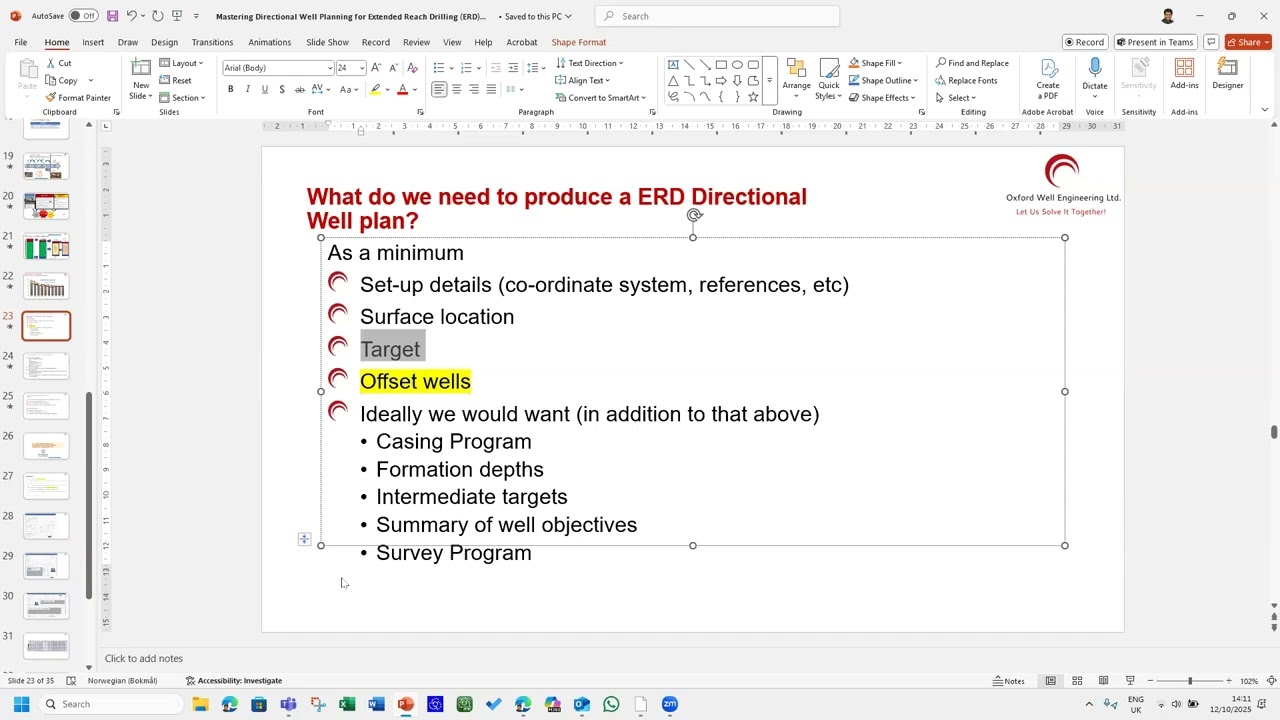This screenshot has height=720, width=1280.
Task: Open the Transitions ribbon tab
Action: pyautogui.click(x=212, y=42)
